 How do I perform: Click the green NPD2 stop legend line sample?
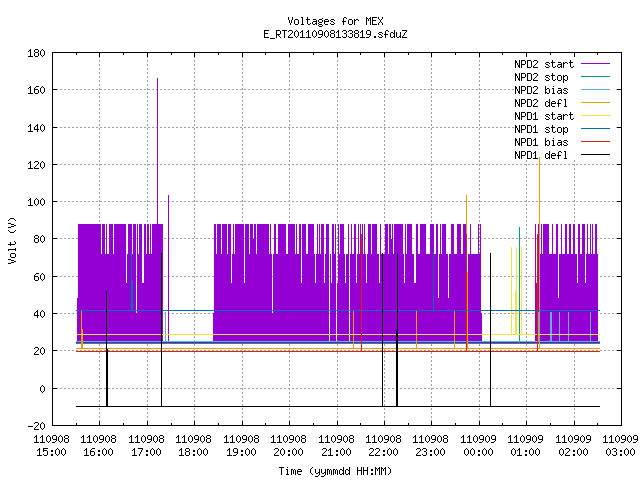[595, 76]
